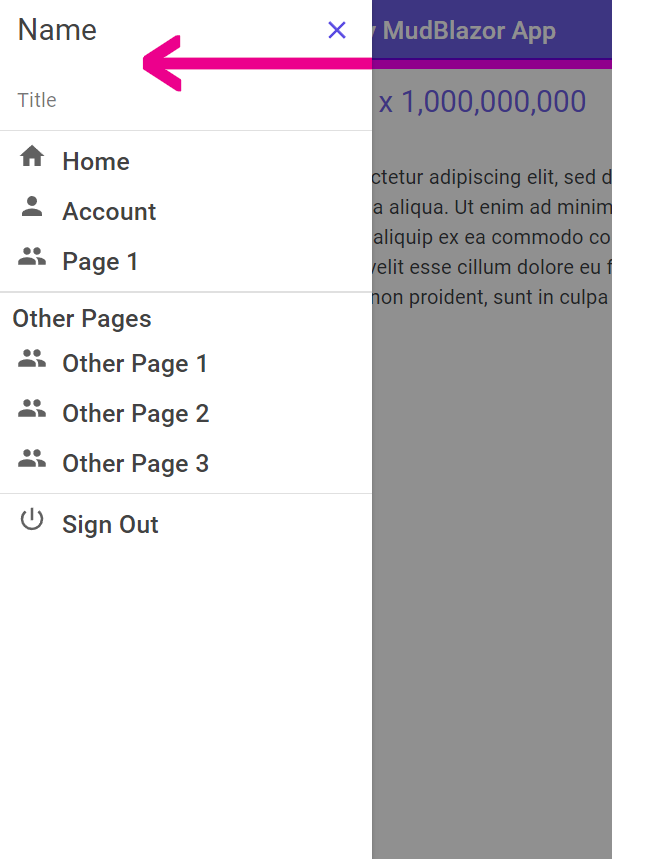Collapse the Other Pages section

pos(82,318)
